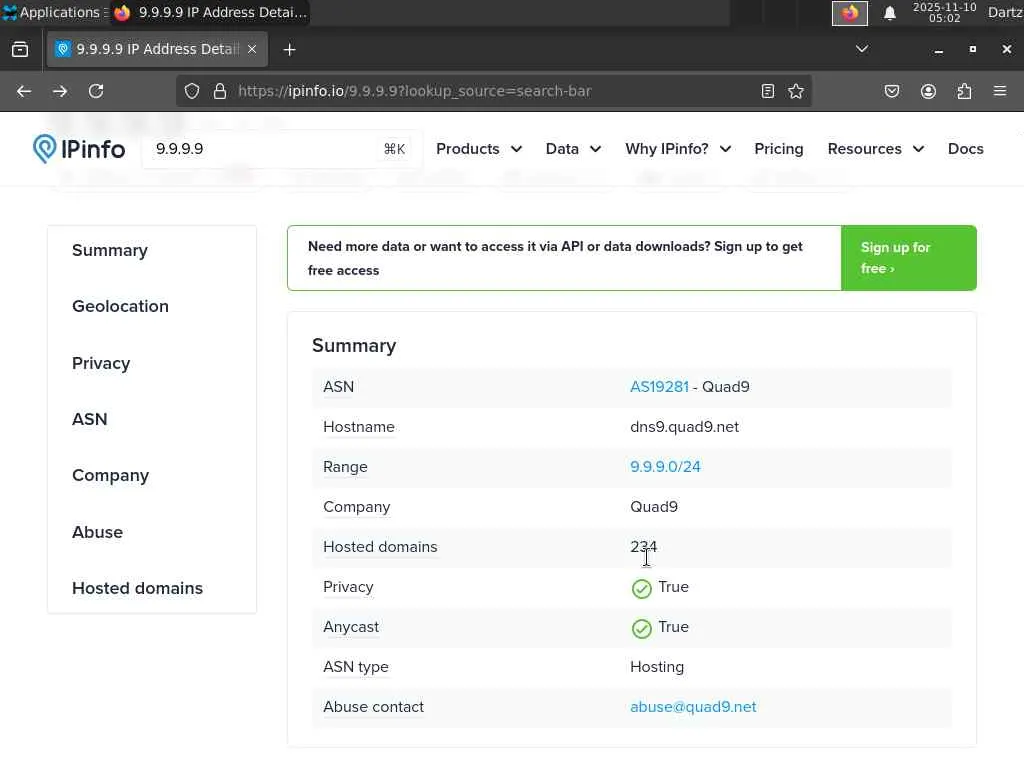The image size is (1024, 768).
Task: Open the notifications bell in system panel
Action: pyautogui.click(x=889, y=13)
